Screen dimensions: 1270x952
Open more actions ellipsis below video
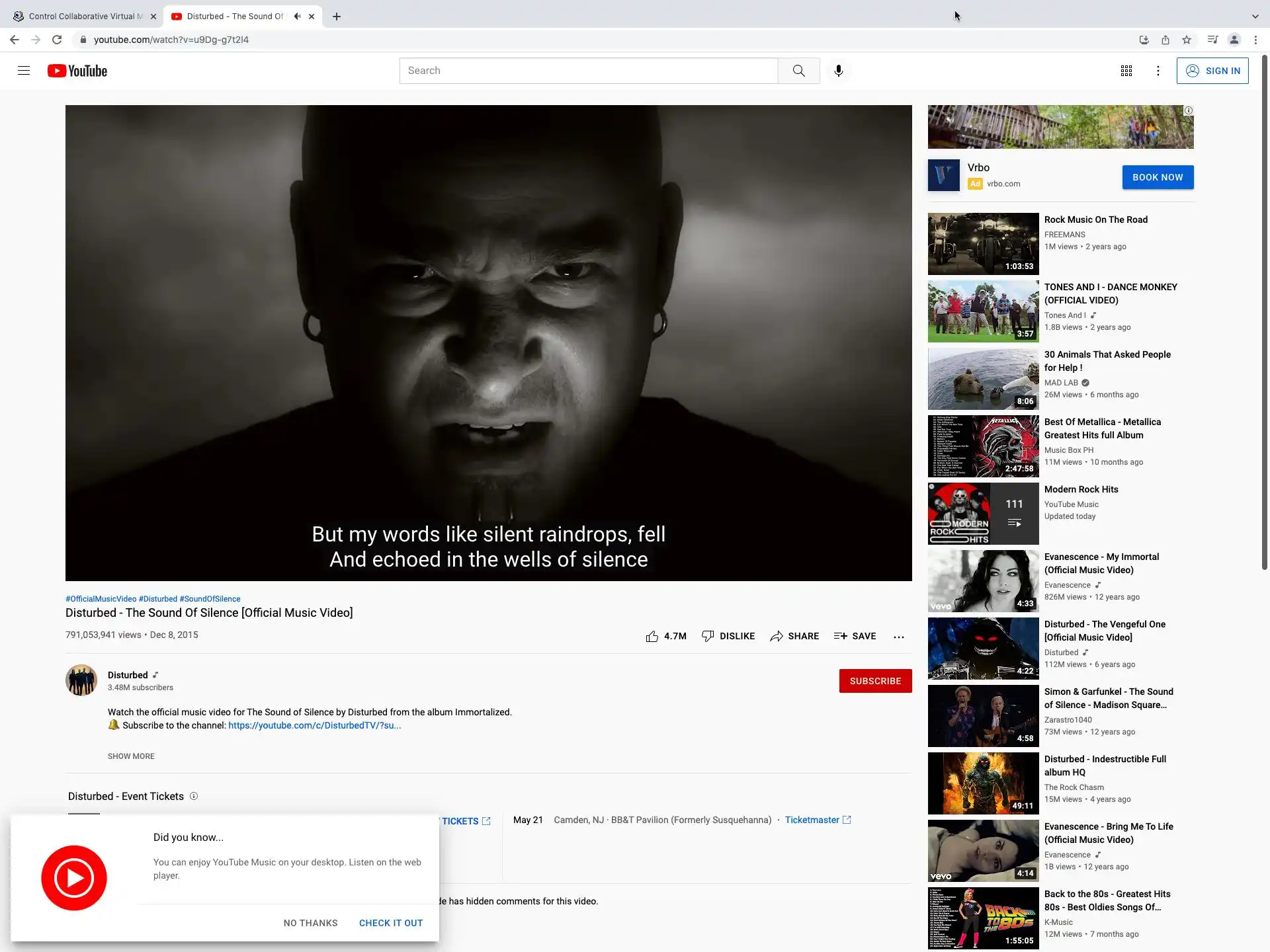(x=898, y=637)
